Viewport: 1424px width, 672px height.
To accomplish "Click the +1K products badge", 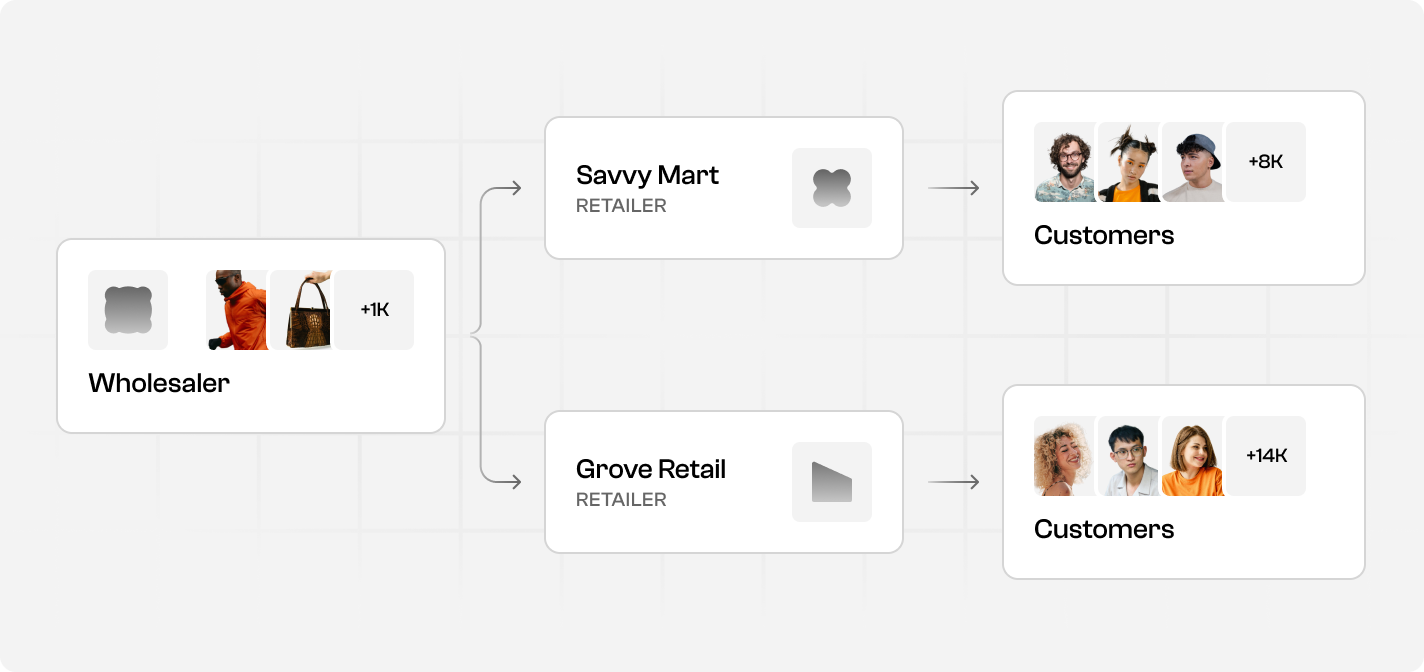I will point(374,310).
